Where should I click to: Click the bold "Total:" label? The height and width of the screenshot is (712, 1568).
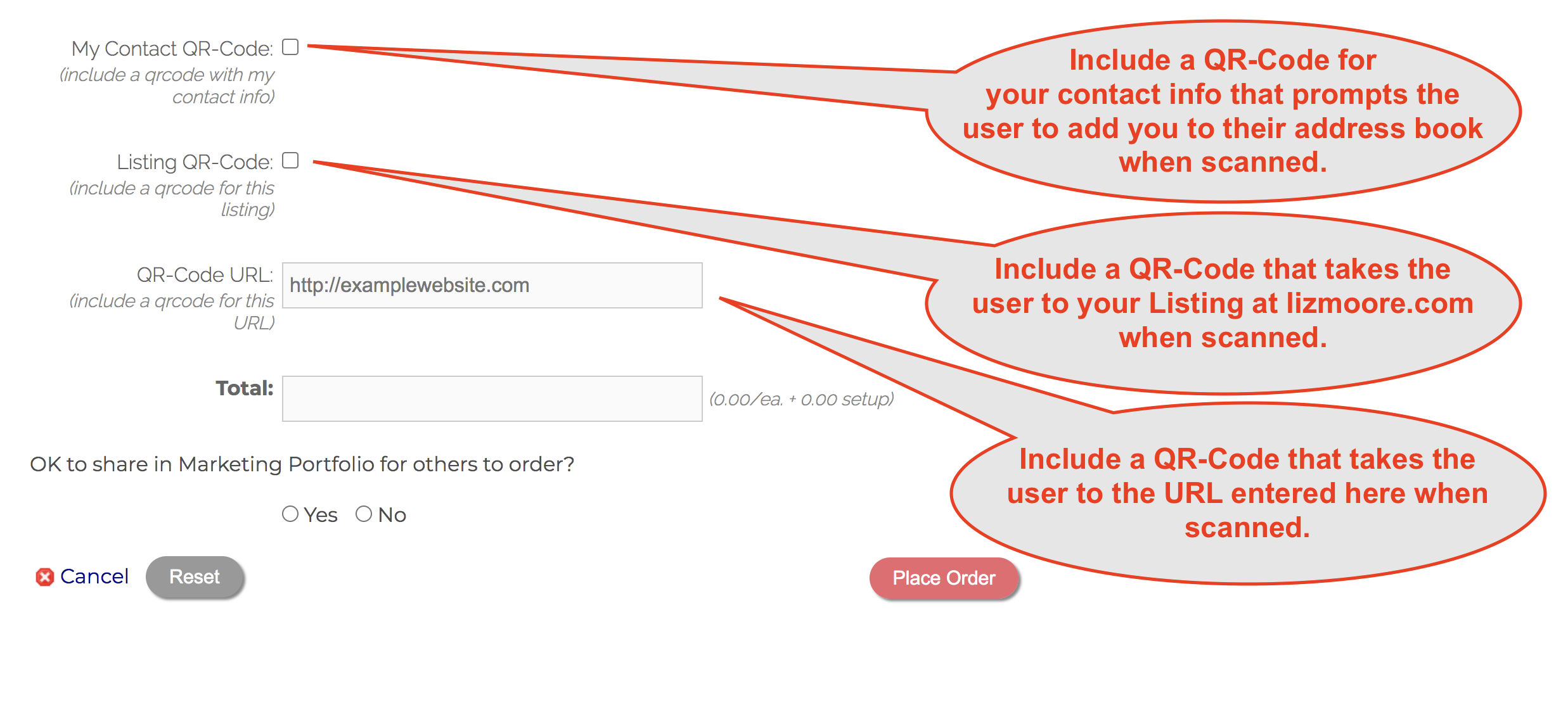(x=245, y=388)
